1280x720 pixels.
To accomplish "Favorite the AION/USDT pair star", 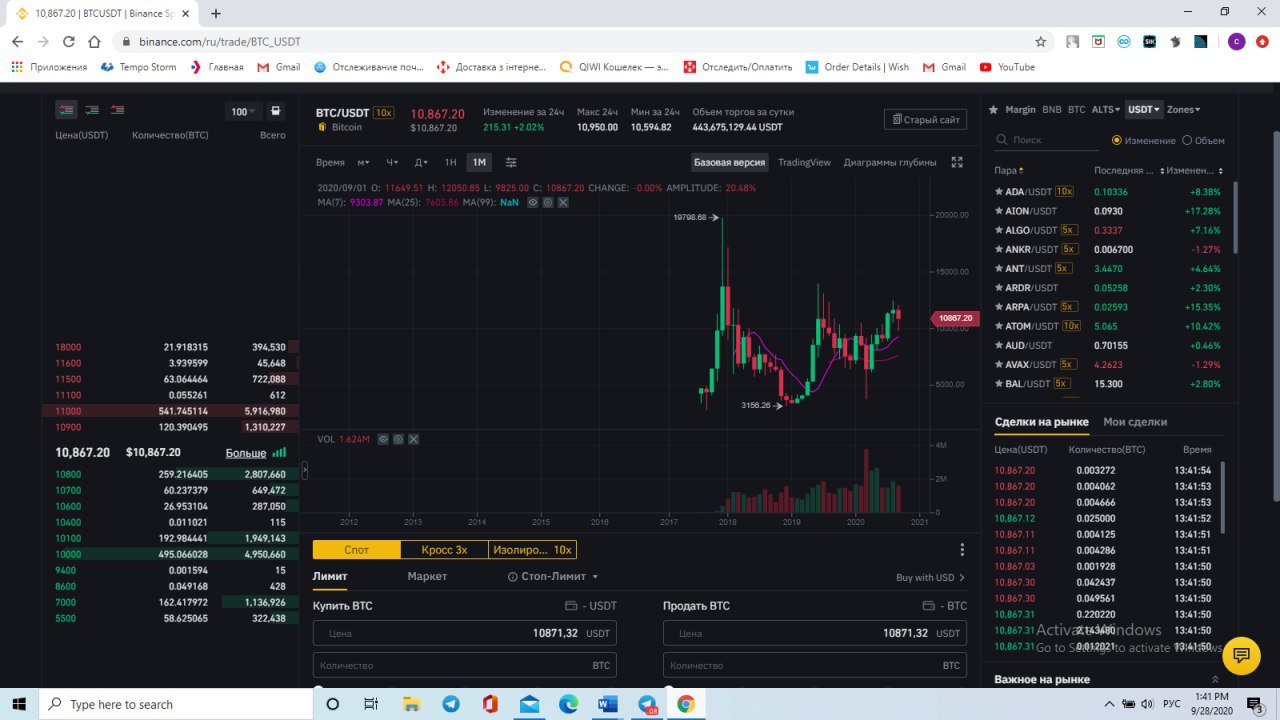I will [998, 211].
